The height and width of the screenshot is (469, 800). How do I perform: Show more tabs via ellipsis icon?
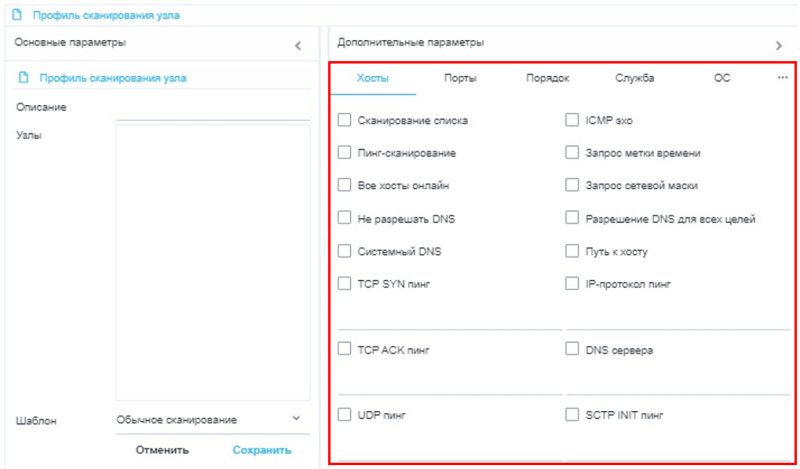click(x=782, y=78)
